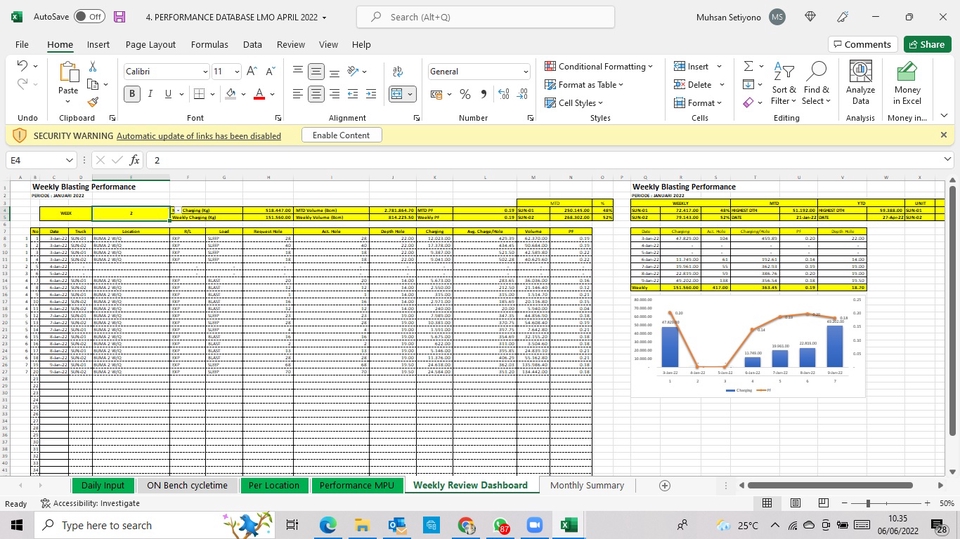The height and width of the screenshot is (539, 960).
Task: Toggle Underline formatting
Action: [167, 94]
